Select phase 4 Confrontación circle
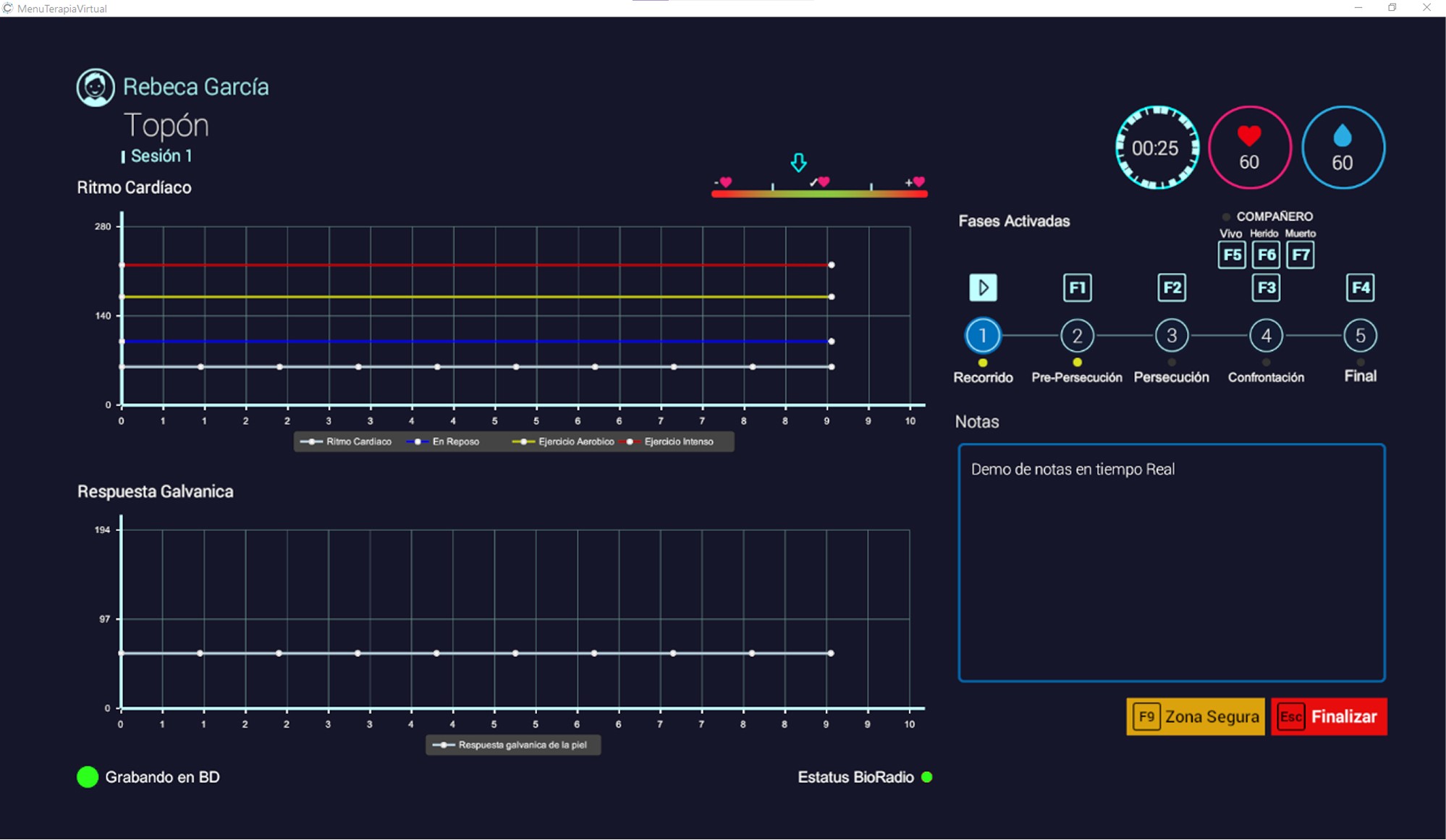 [1266, 336]
